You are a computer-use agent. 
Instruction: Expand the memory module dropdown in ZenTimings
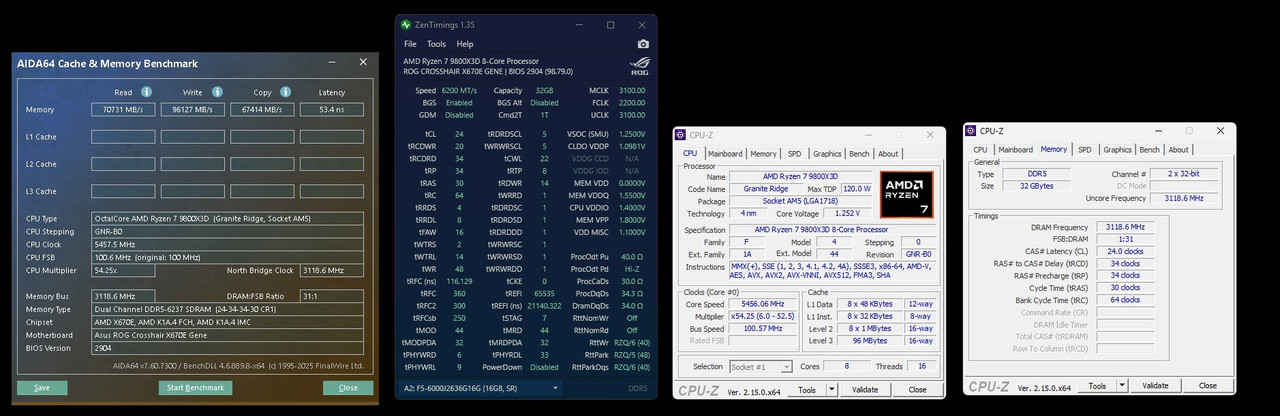coord(555,387)
